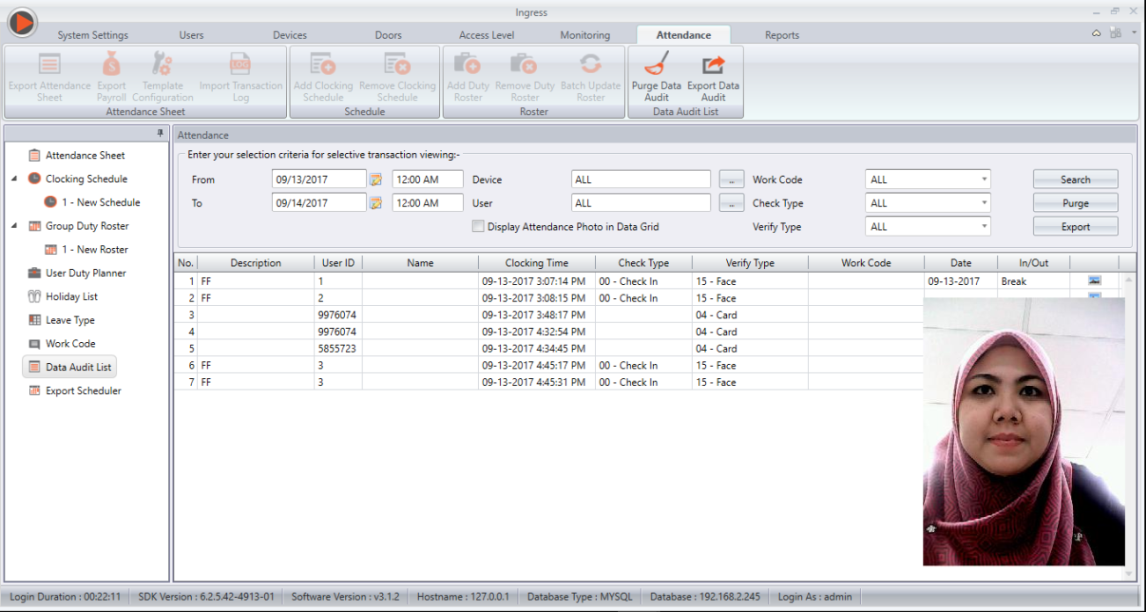Open User Duty Planner
1146x612 pixels.
coord(86,273)
